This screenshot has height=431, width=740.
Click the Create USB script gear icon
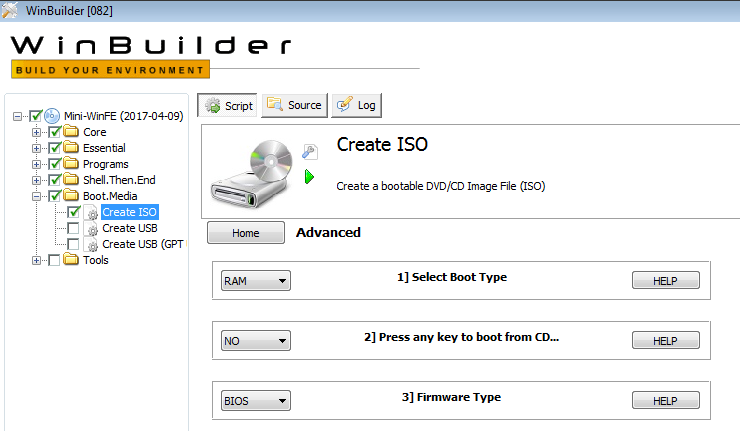click(91, 228)
